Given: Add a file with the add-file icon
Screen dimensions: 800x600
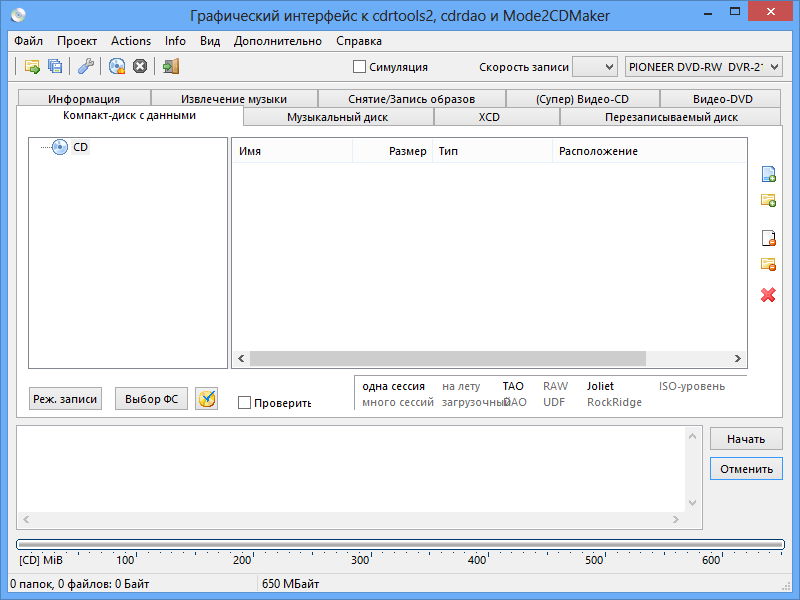Looking at the screenshot, I should pos(768,174).
